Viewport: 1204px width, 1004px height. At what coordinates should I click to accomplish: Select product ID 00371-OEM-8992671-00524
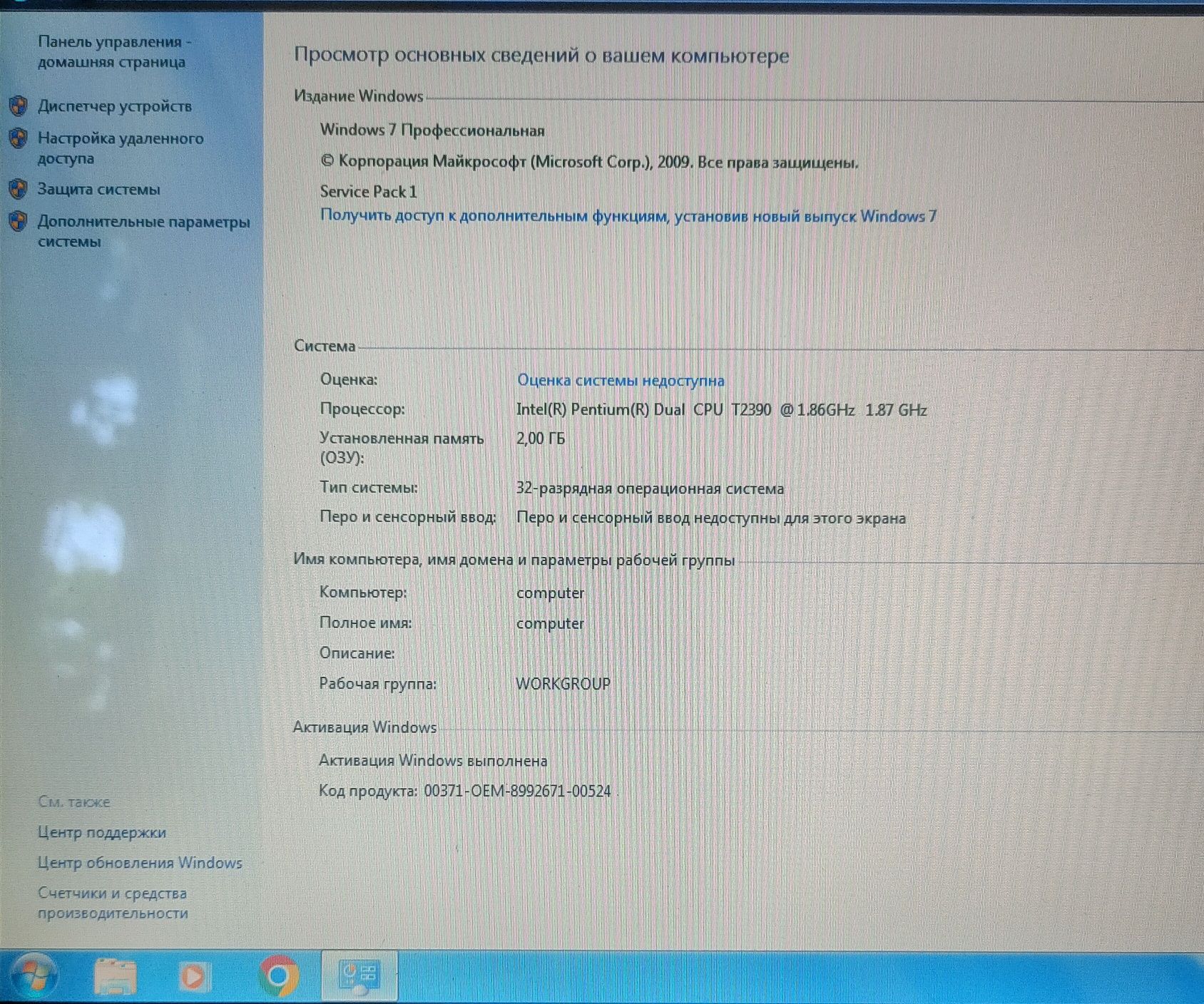point(517,792)
